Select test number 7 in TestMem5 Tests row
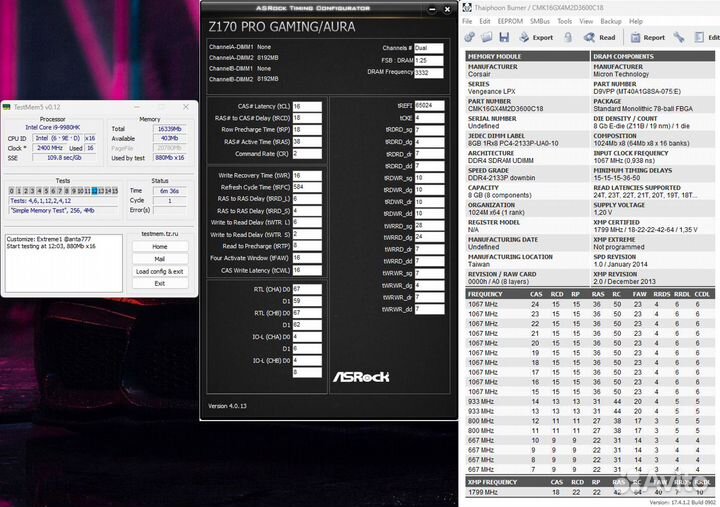Screen dimensions: 720x507 [60, 191]
